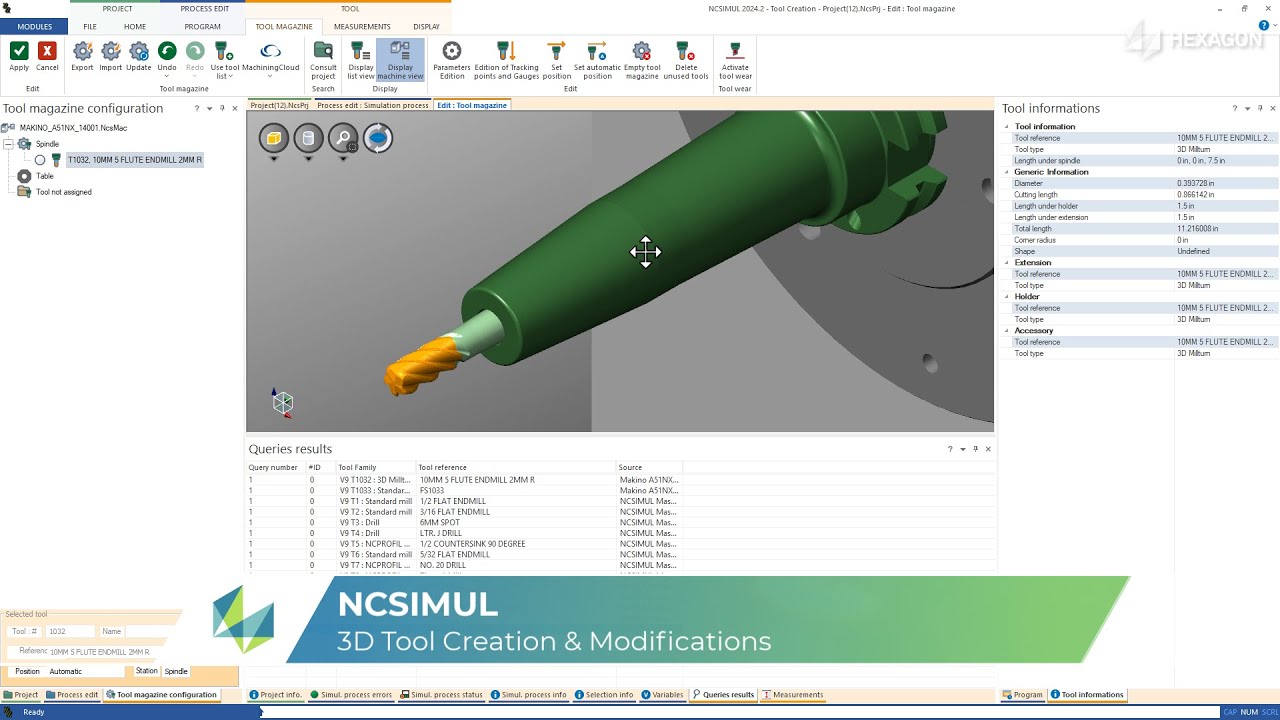Open Edition of Tracking points and Gauges

(x=506, y=60)
